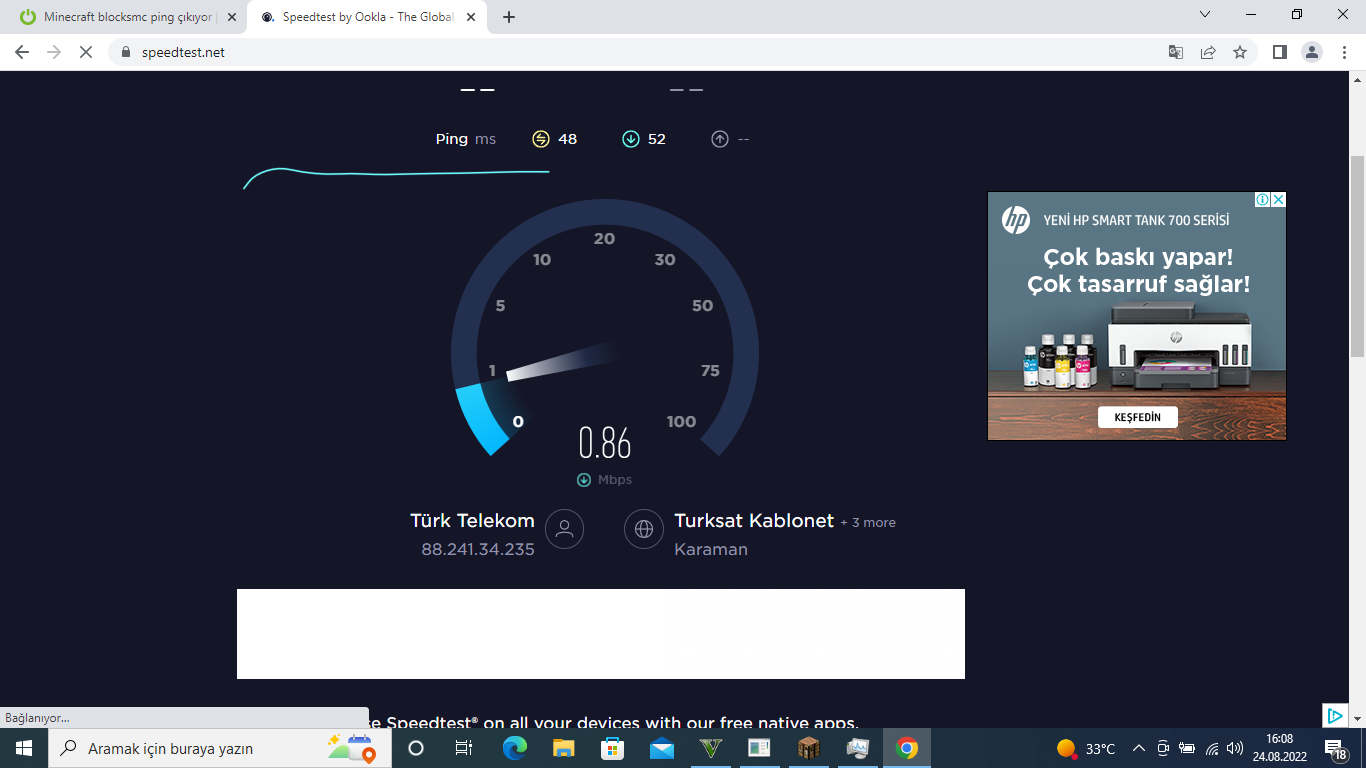Click the scrollbar up arrow
Screen dimensions: 1366x768
1357,79
